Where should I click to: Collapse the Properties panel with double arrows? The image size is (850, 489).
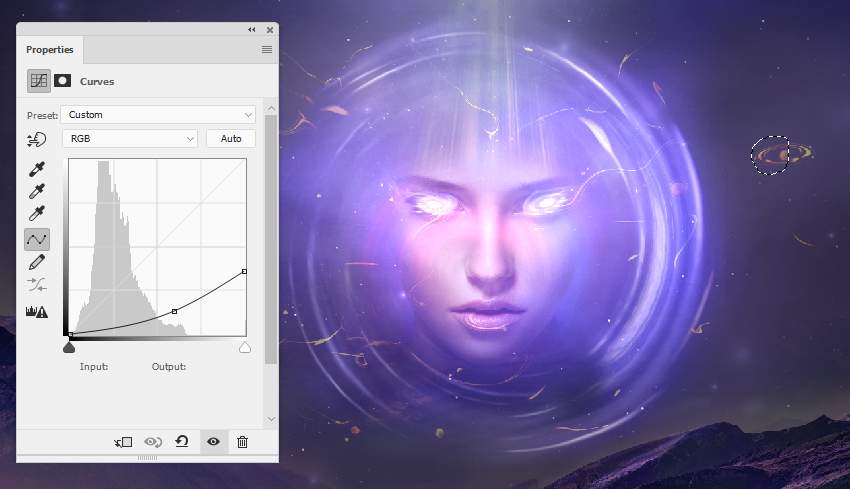(252, 30)
